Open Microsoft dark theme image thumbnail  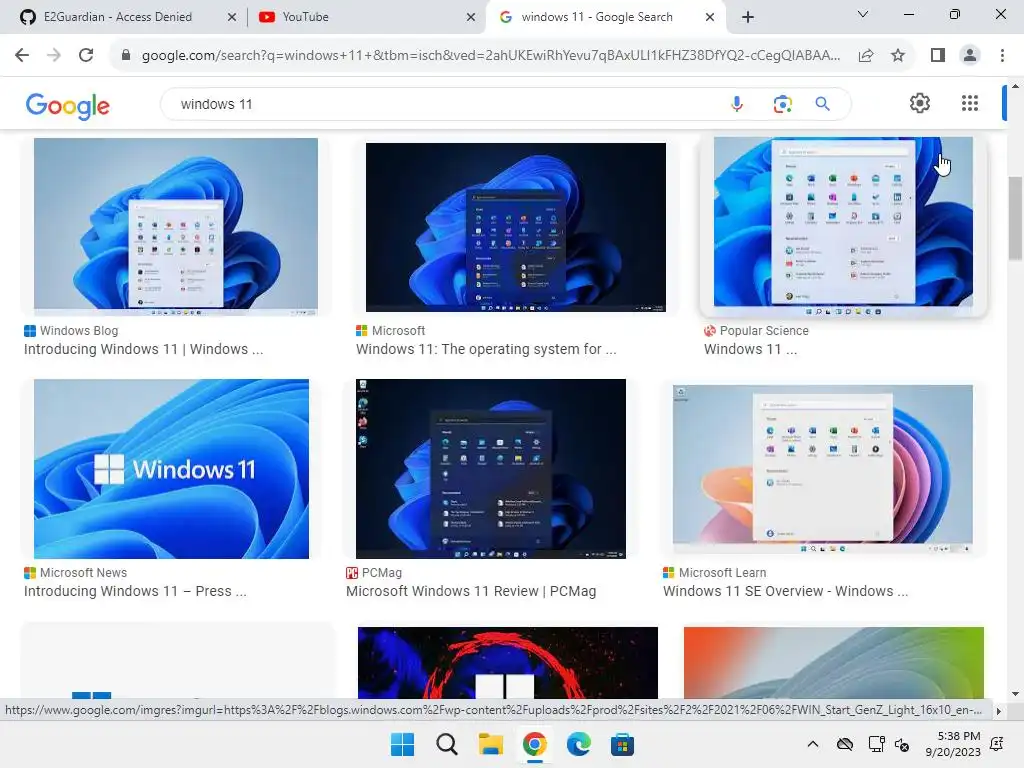coord(515,227)
